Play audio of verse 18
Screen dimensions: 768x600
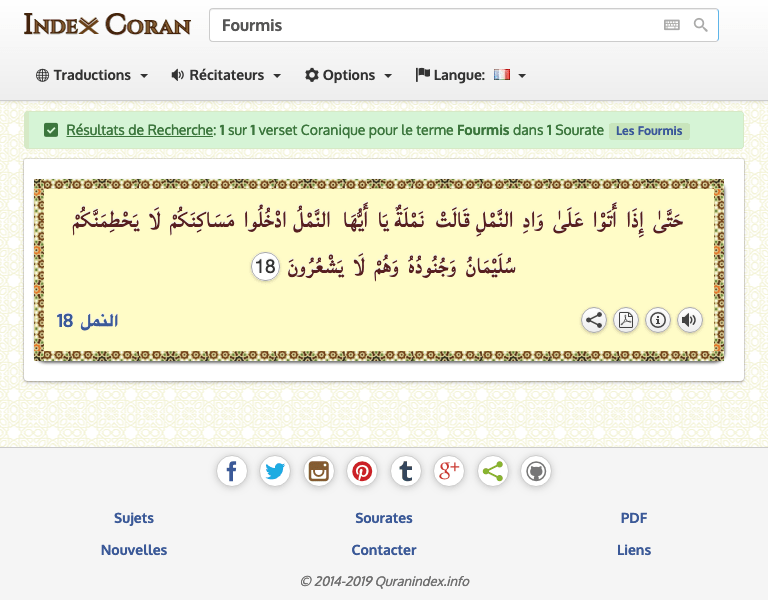tap(689, 320)
